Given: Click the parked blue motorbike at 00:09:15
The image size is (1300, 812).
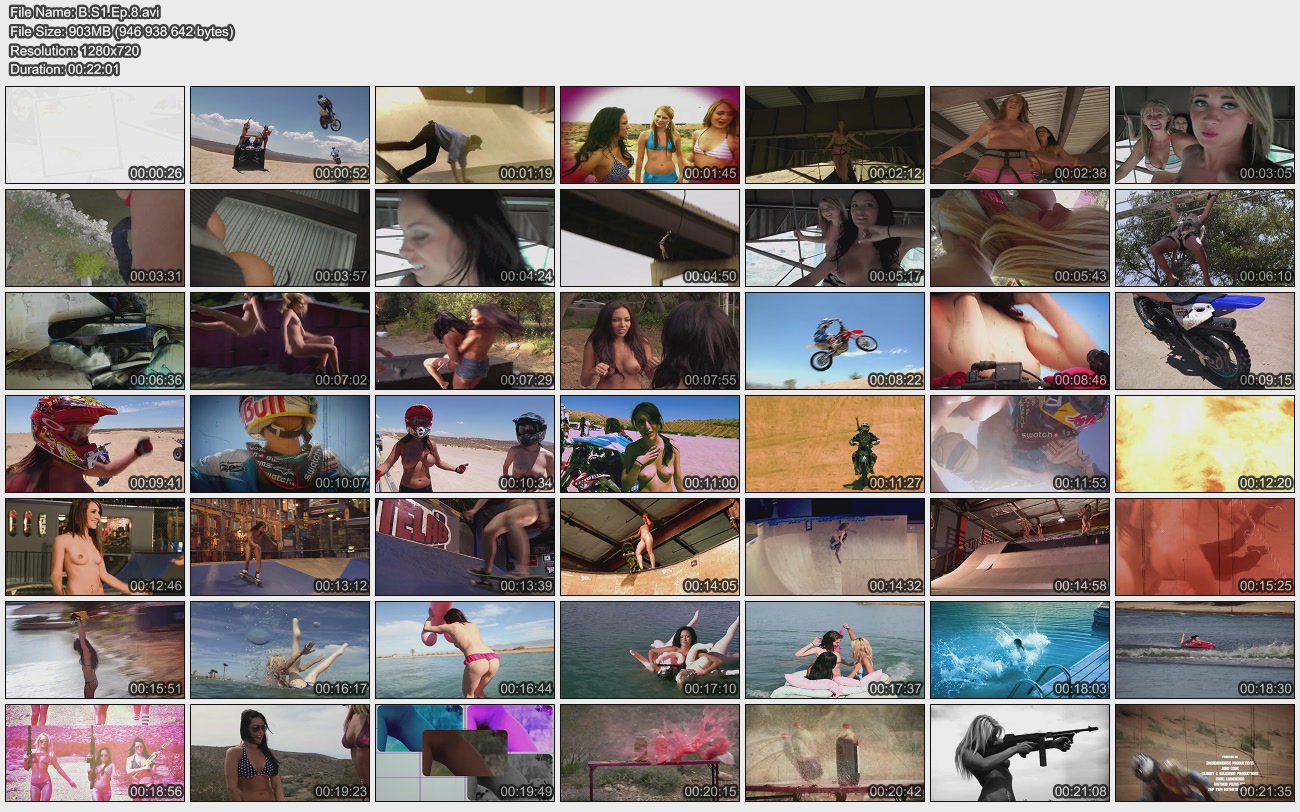Looking at the screenshot, I should click(1205, 340).
